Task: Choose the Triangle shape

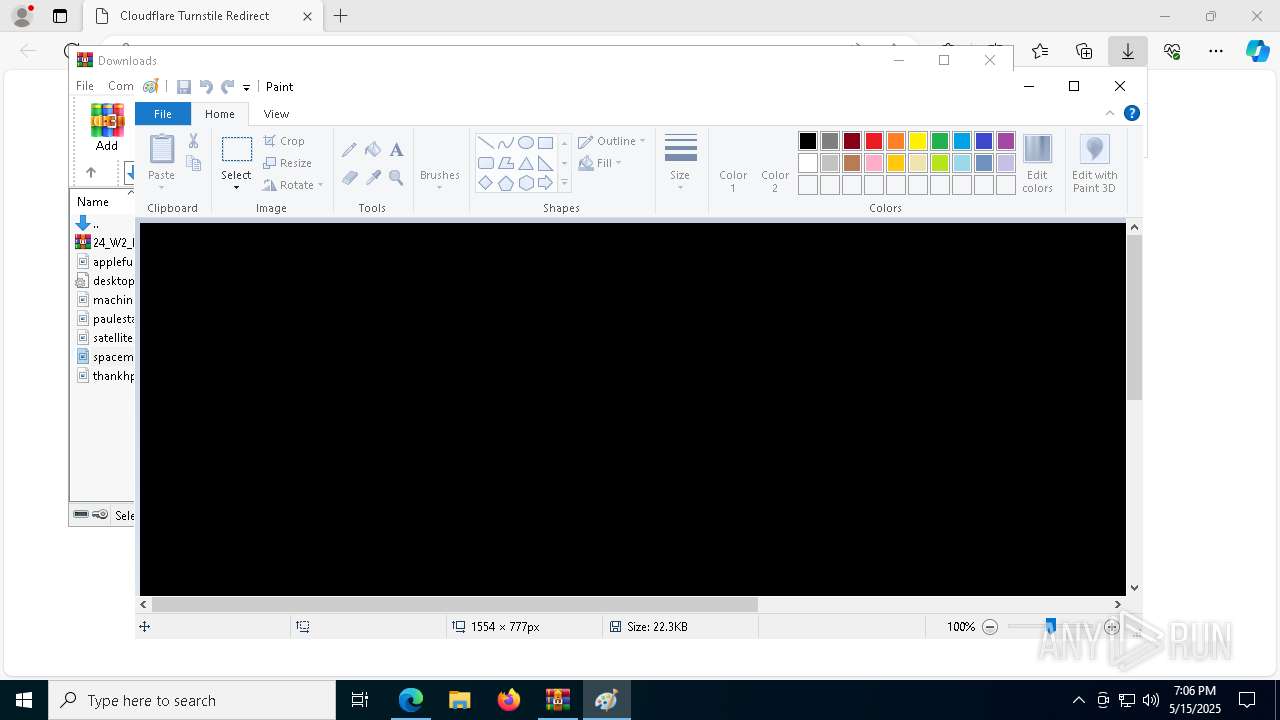Action: [x=526, y=163]
